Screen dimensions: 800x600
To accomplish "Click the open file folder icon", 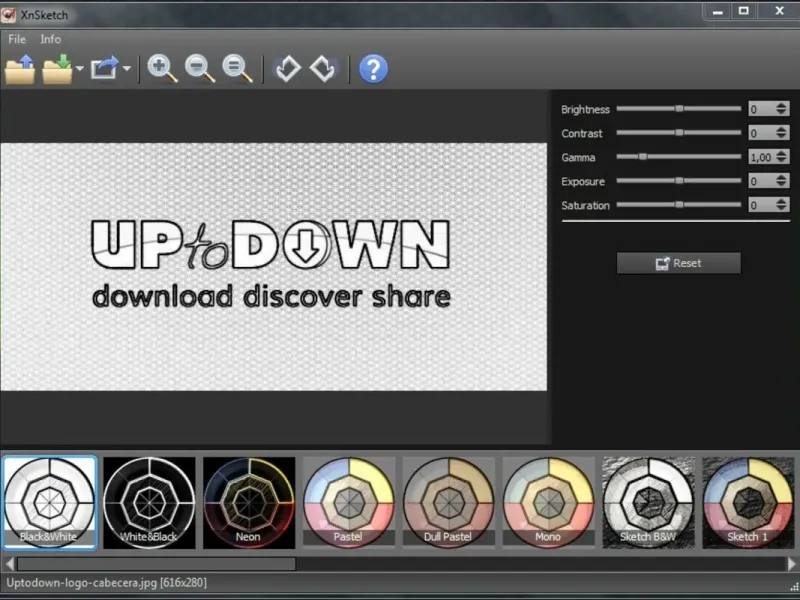I will (x=20, y=69).
